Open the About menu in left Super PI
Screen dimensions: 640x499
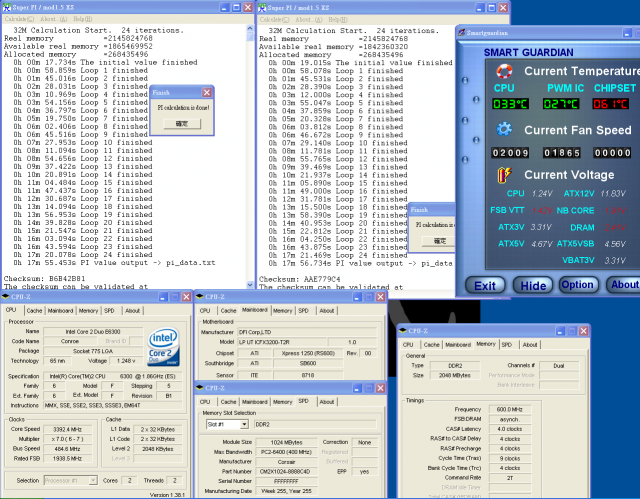(x=53, y=19)
